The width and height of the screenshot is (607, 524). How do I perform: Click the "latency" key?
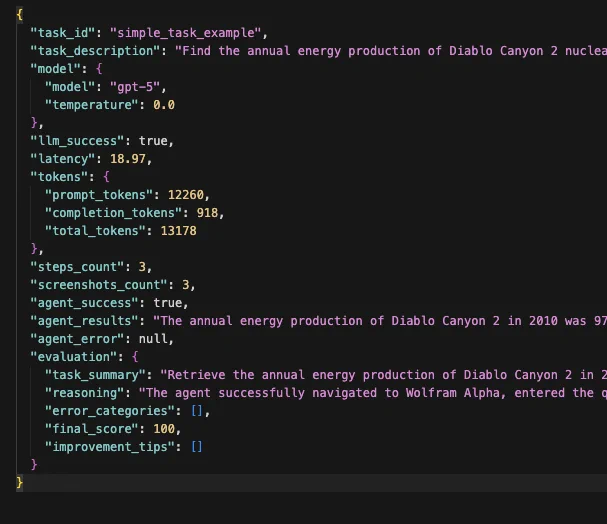[x=63, y=159]
